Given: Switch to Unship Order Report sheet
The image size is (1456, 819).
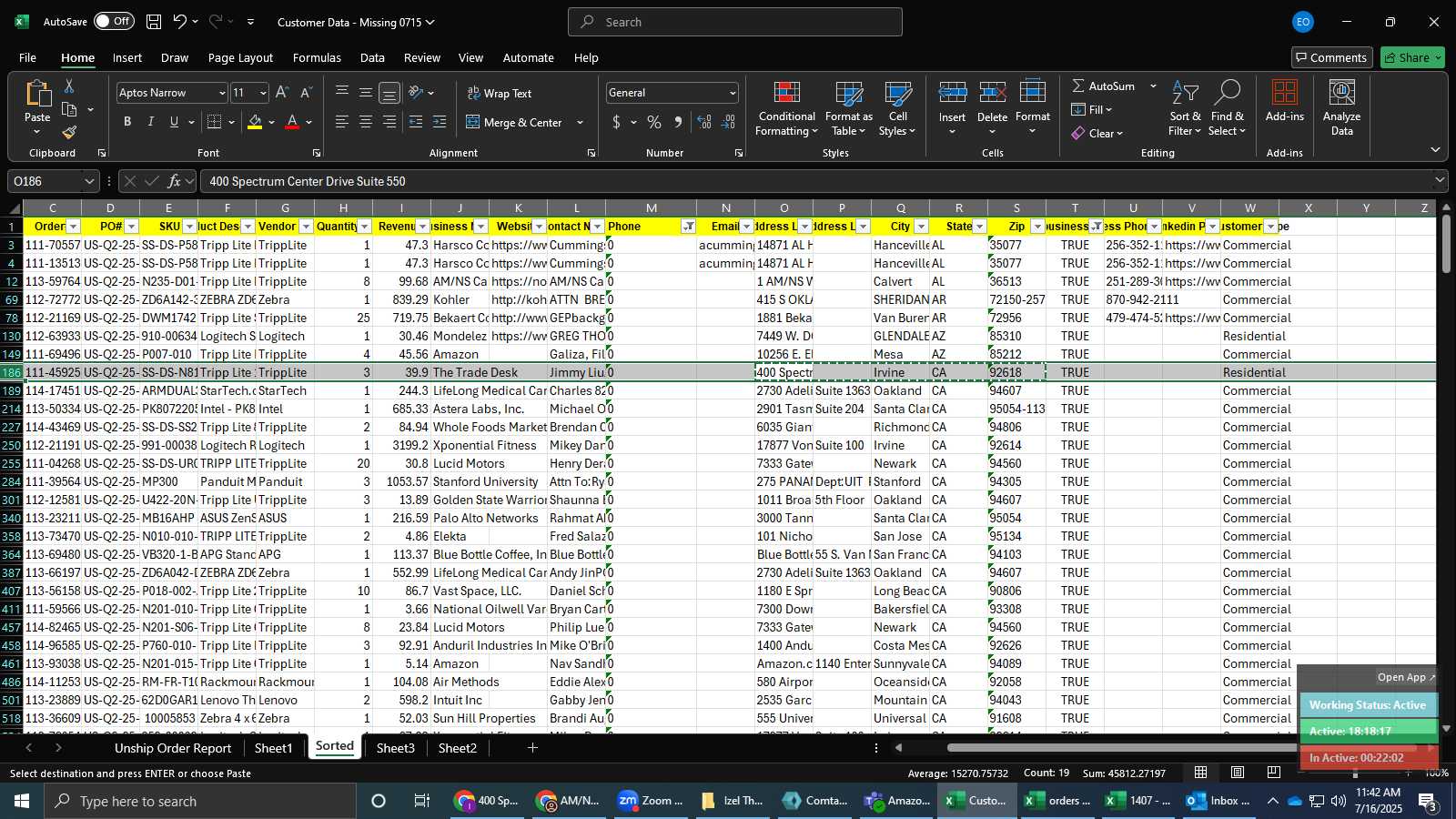Looking at the screenshot, I should click(x=173, y=748).
